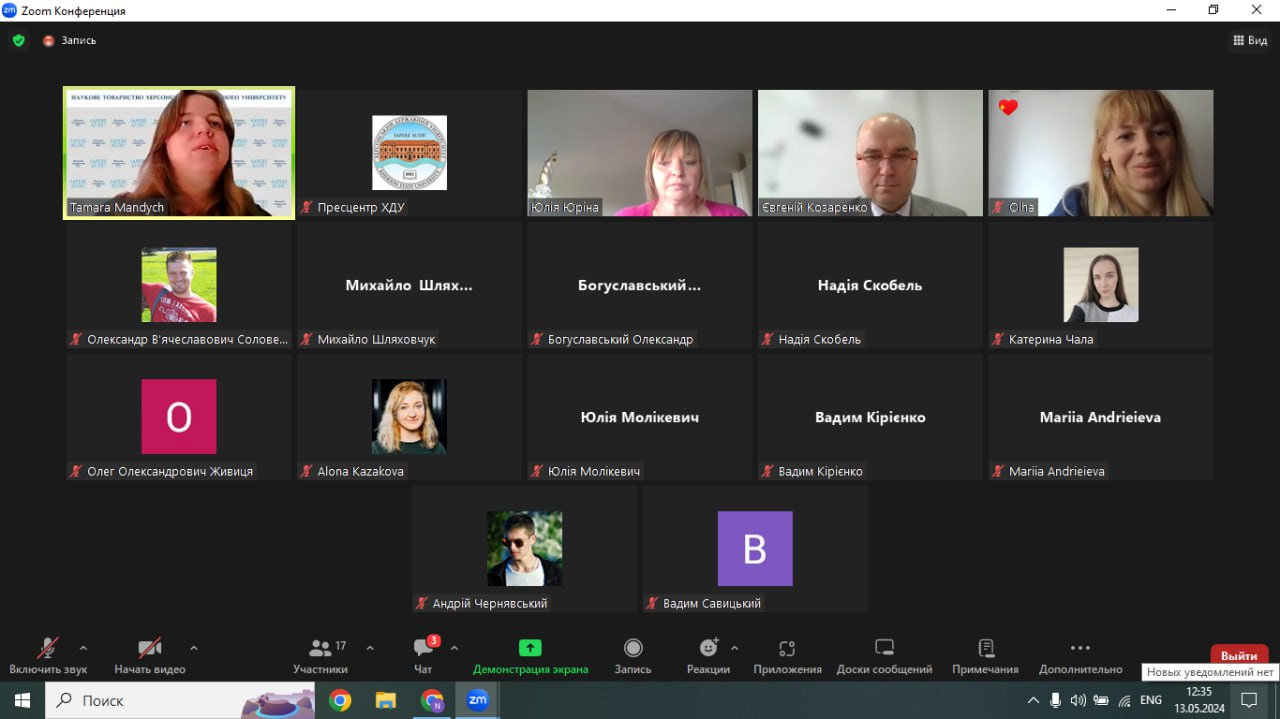1280x719 pixels.
Task: Open the Participants panel icon
Action: coord(321,648)
